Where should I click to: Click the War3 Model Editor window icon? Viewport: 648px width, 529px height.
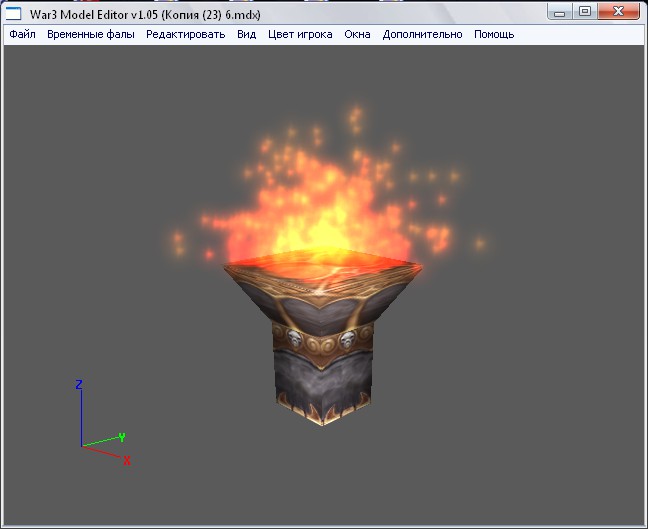click(x=13, y=14)
